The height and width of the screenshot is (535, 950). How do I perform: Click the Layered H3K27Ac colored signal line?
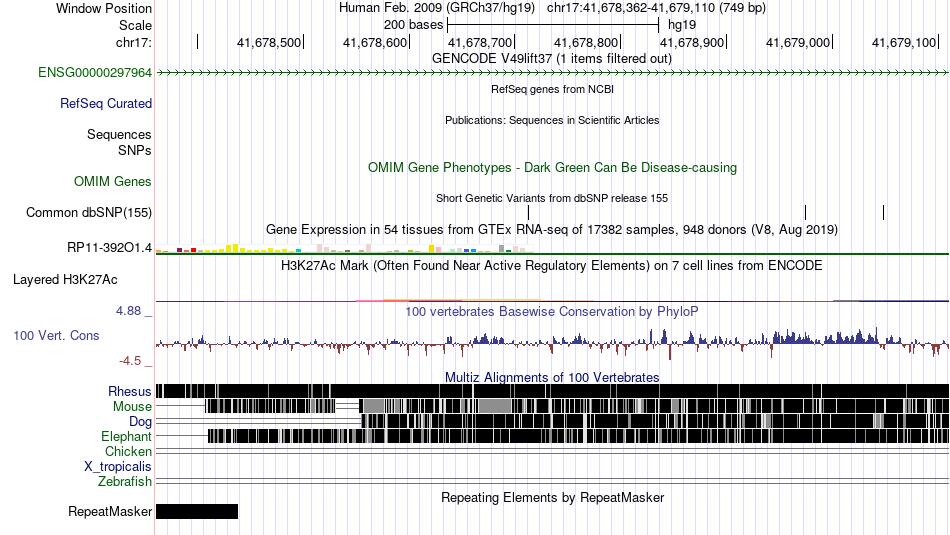[x=553, y=301]
